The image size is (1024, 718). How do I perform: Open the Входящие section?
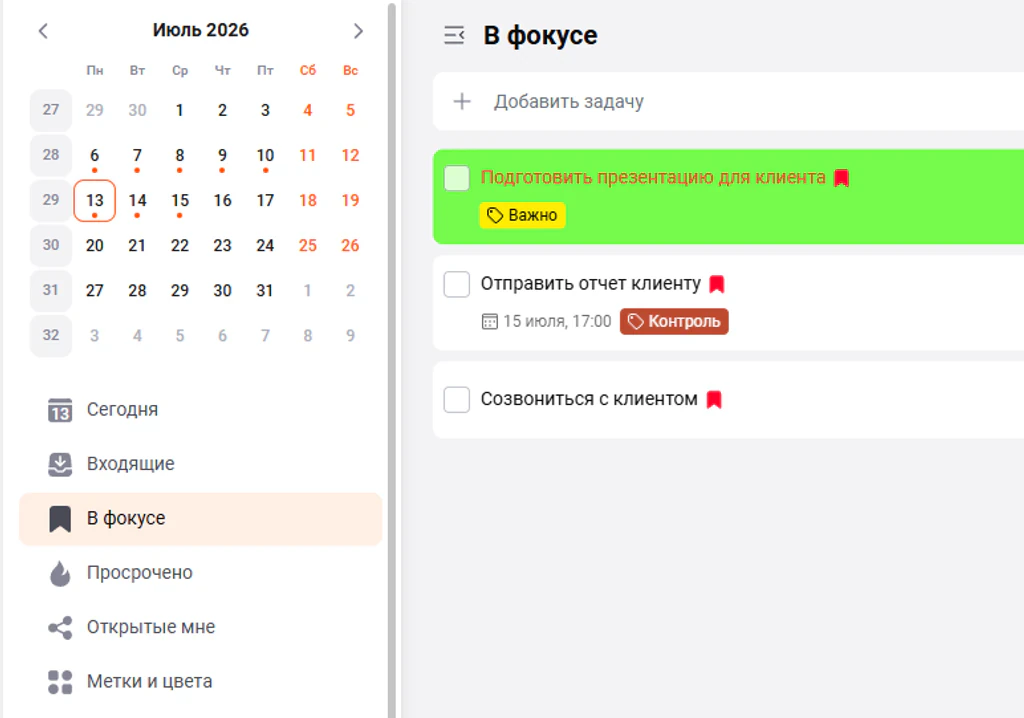click(x=200, y=464)
